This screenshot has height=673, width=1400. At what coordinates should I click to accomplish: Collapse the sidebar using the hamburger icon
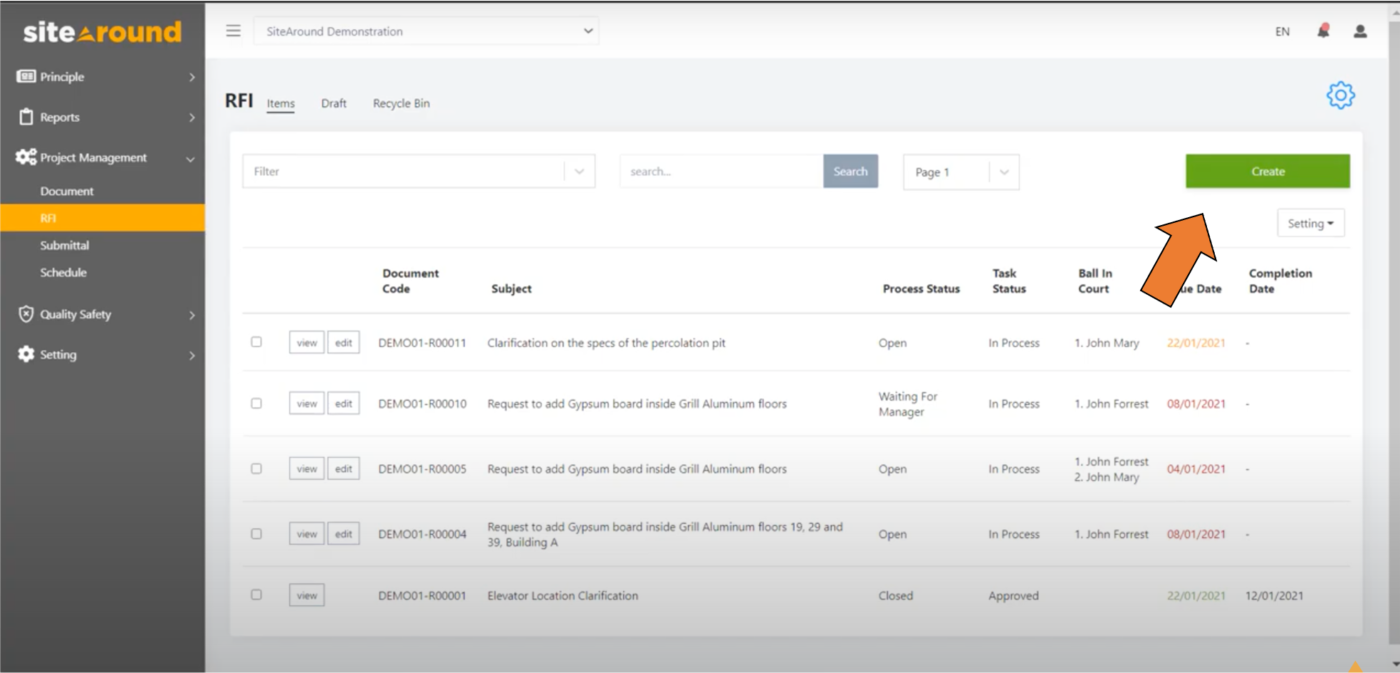[x=233, y=30]
